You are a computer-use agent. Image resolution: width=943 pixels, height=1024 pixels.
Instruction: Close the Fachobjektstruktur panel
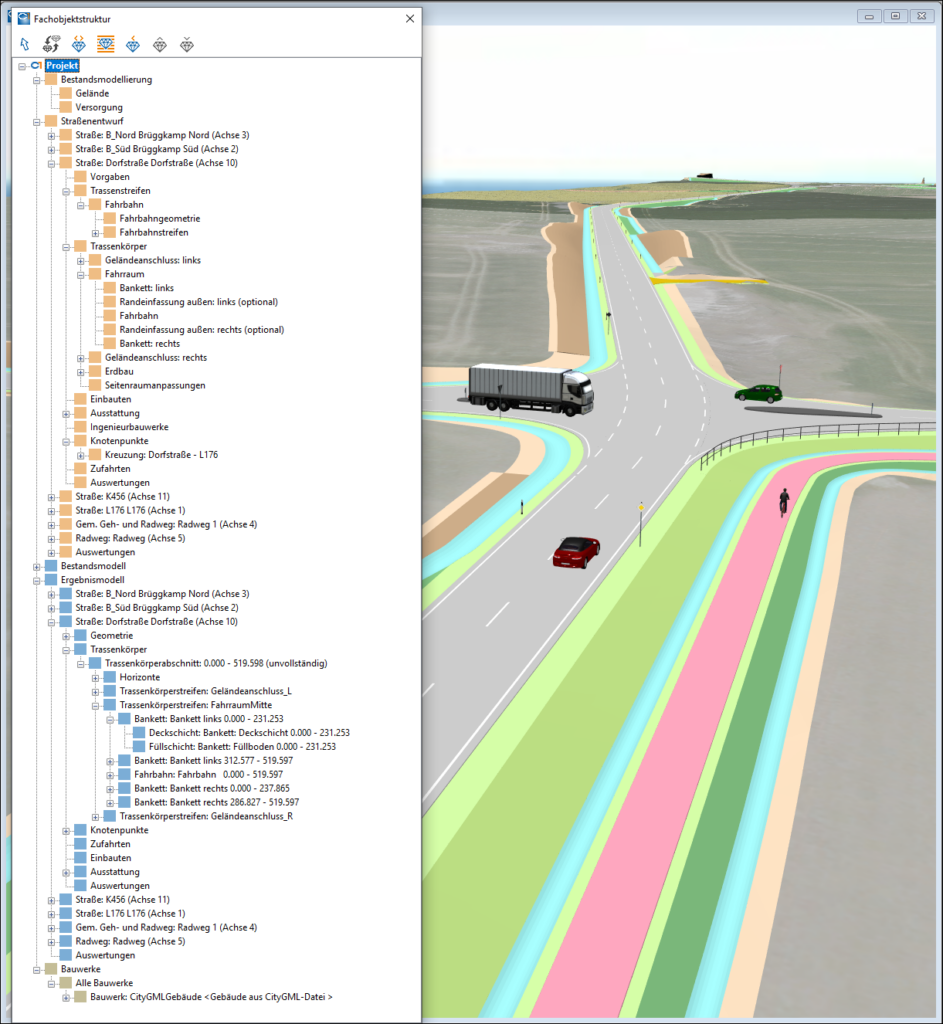(x=409, y=18)
